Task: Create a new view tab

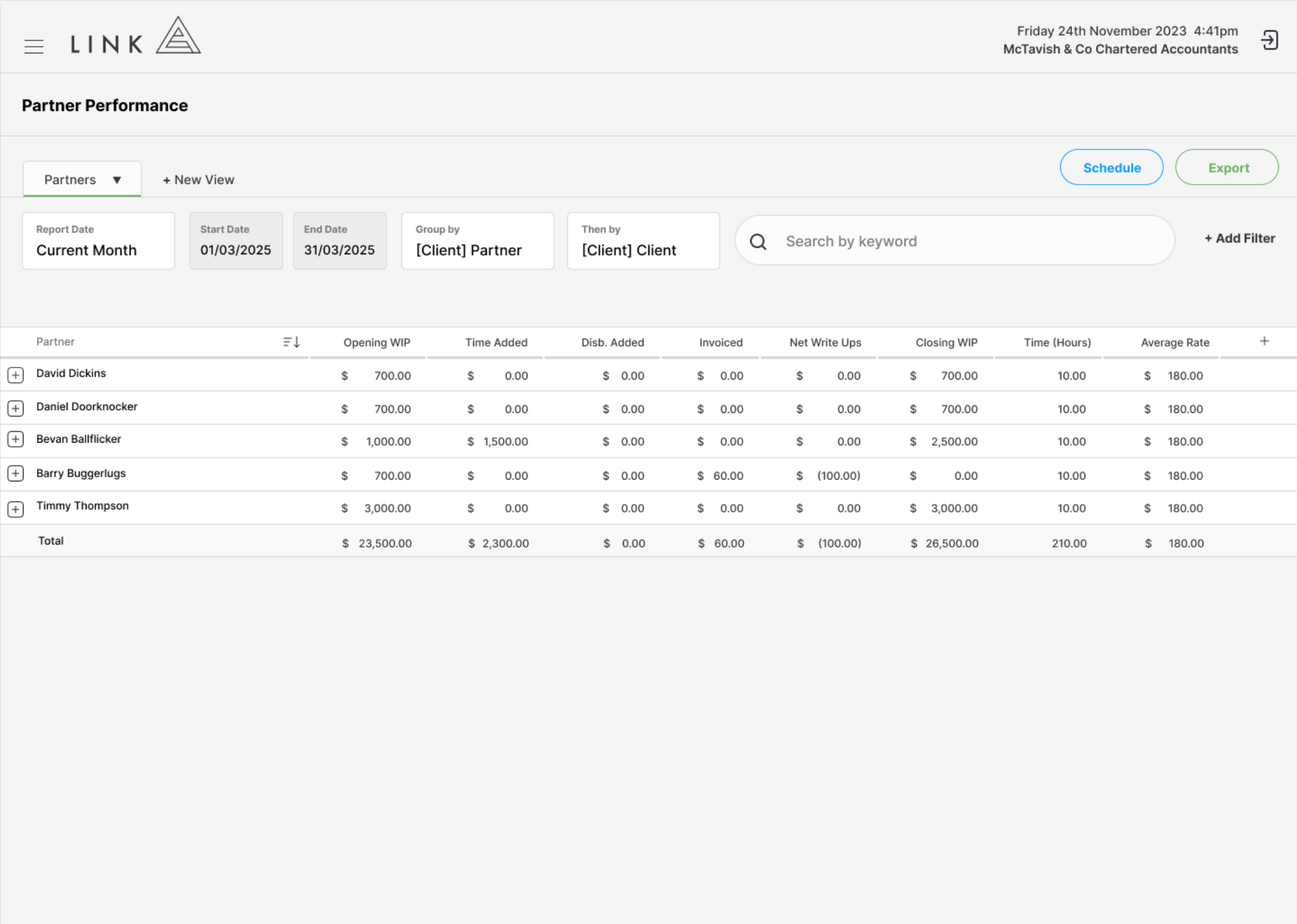Action: tap(199, 180)
